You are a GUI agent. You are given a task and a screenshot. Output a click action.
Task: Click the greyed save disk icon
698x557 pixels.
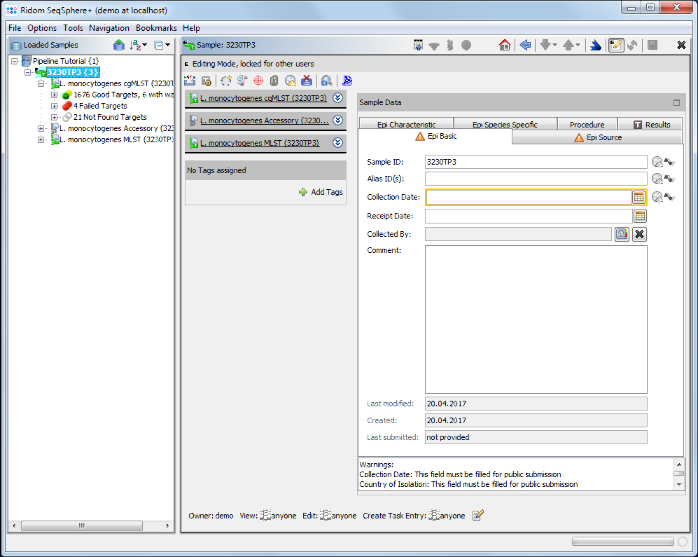[653, 45]
